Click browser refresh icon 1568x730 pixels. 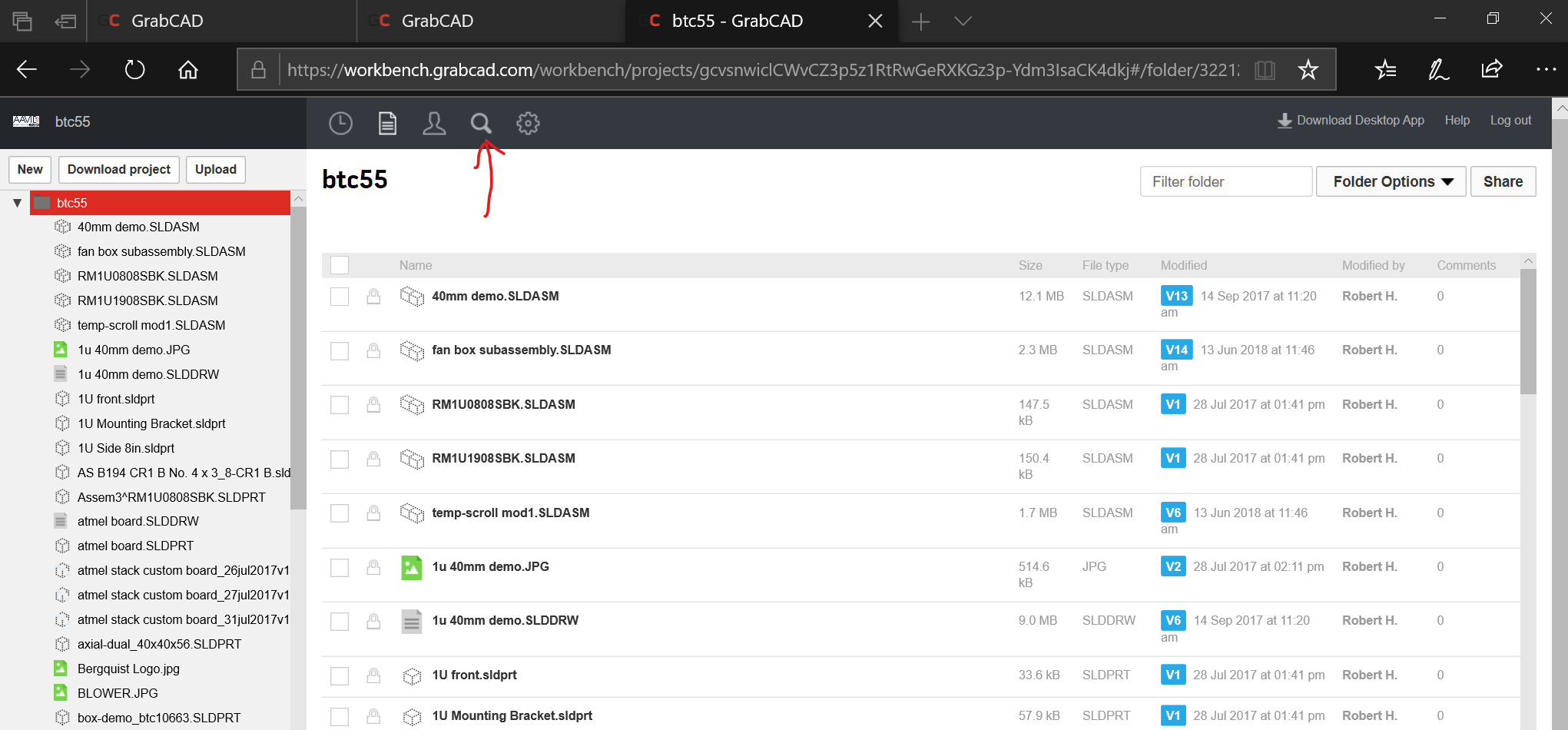[134, 70]
